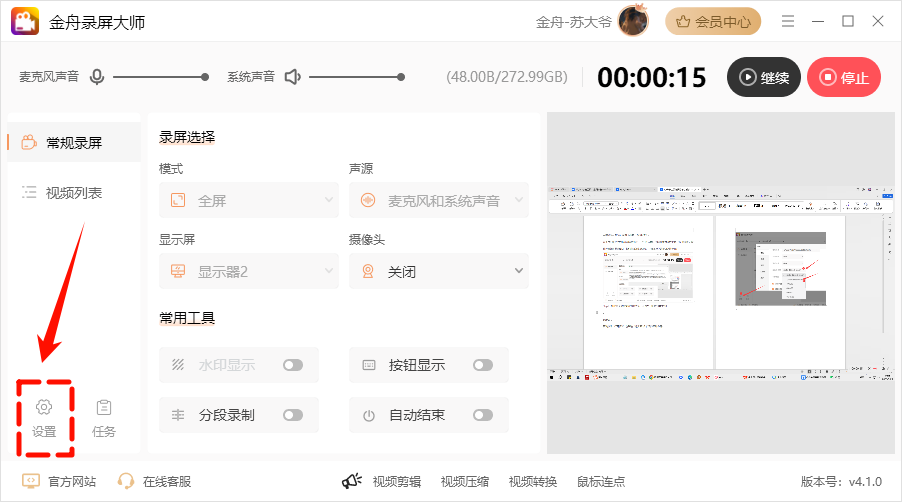The width and height of the screenshot is (902, 502).
Task: Adjust the 麦克风声音 volume slider handle
Action: (x=205, y=77)
